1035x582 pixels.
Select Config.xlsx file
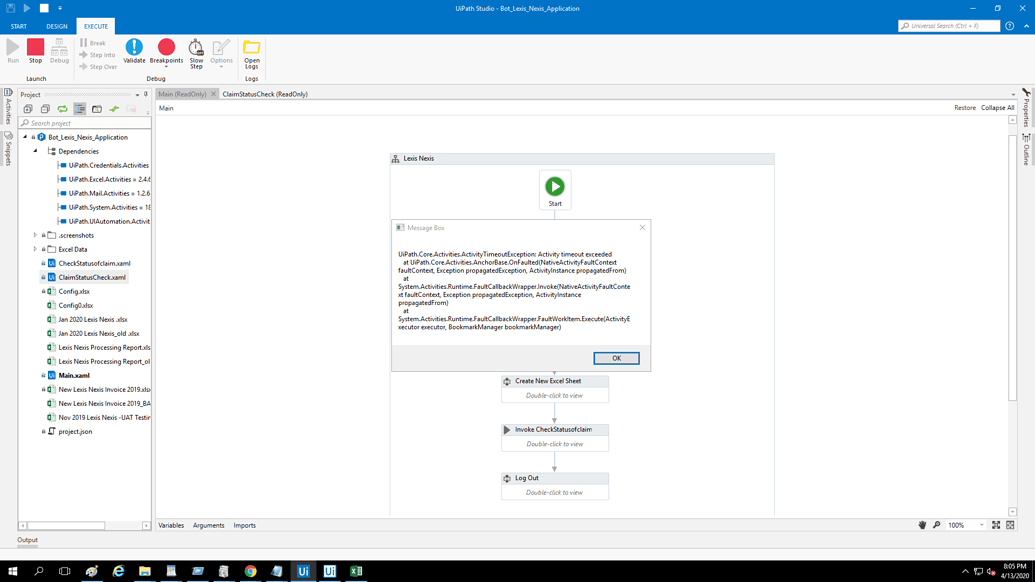(73, 291)
